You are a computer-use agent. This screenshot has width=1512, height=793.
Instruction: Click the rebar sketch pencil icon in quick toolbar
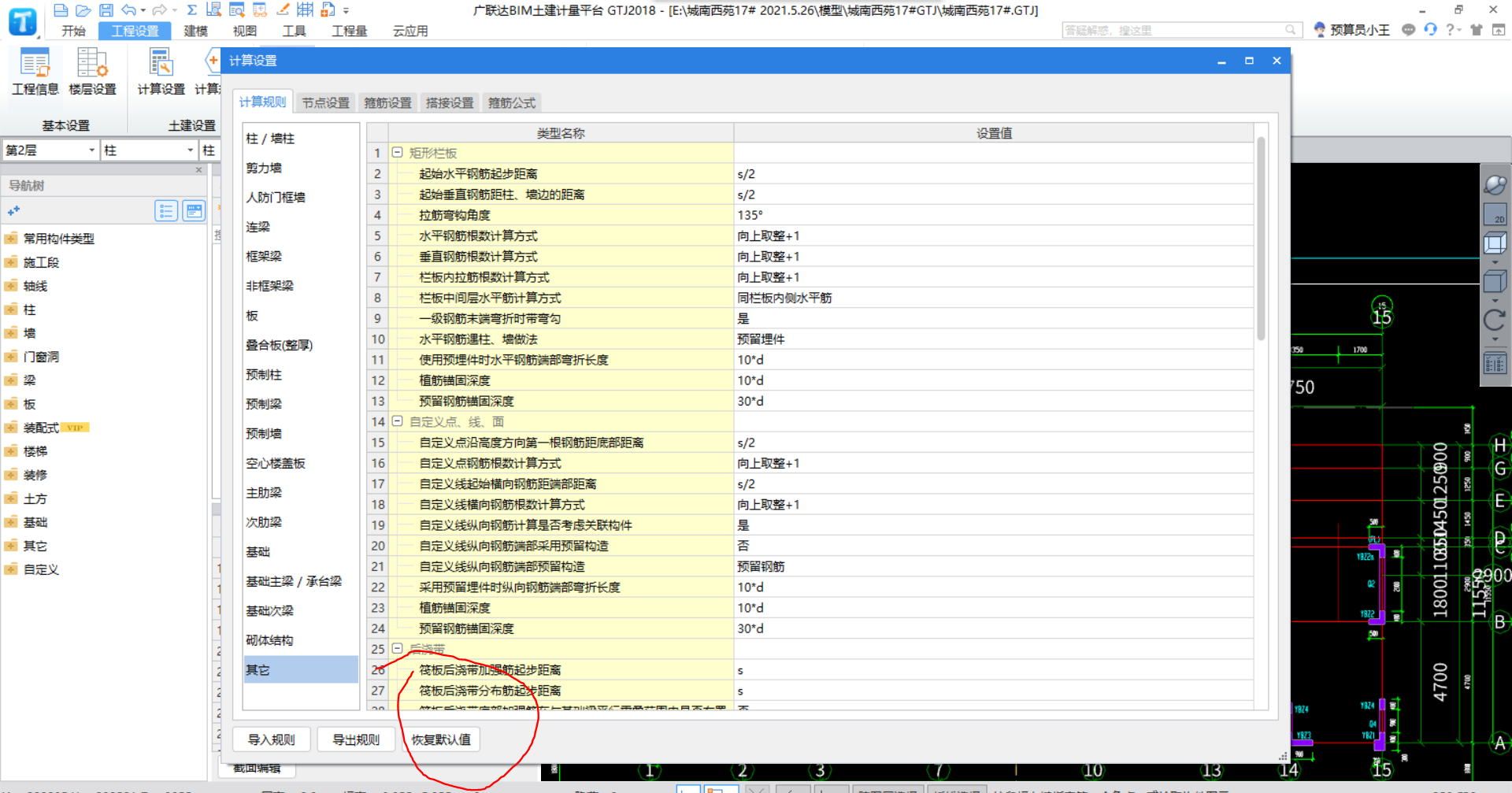[x=283, y=9]
